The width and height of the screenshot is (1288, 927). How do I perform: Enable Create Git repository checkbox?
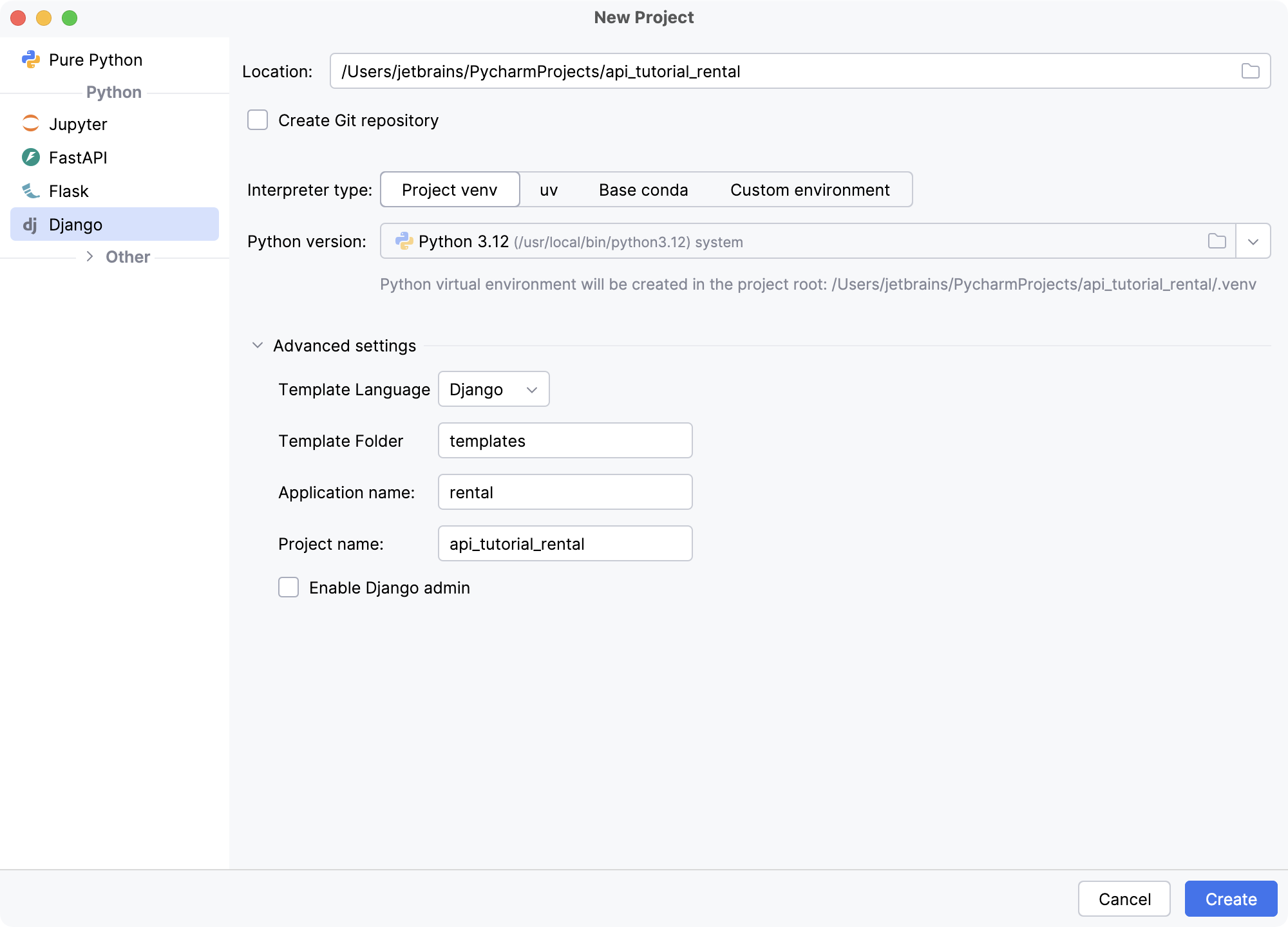coord(258,120)
